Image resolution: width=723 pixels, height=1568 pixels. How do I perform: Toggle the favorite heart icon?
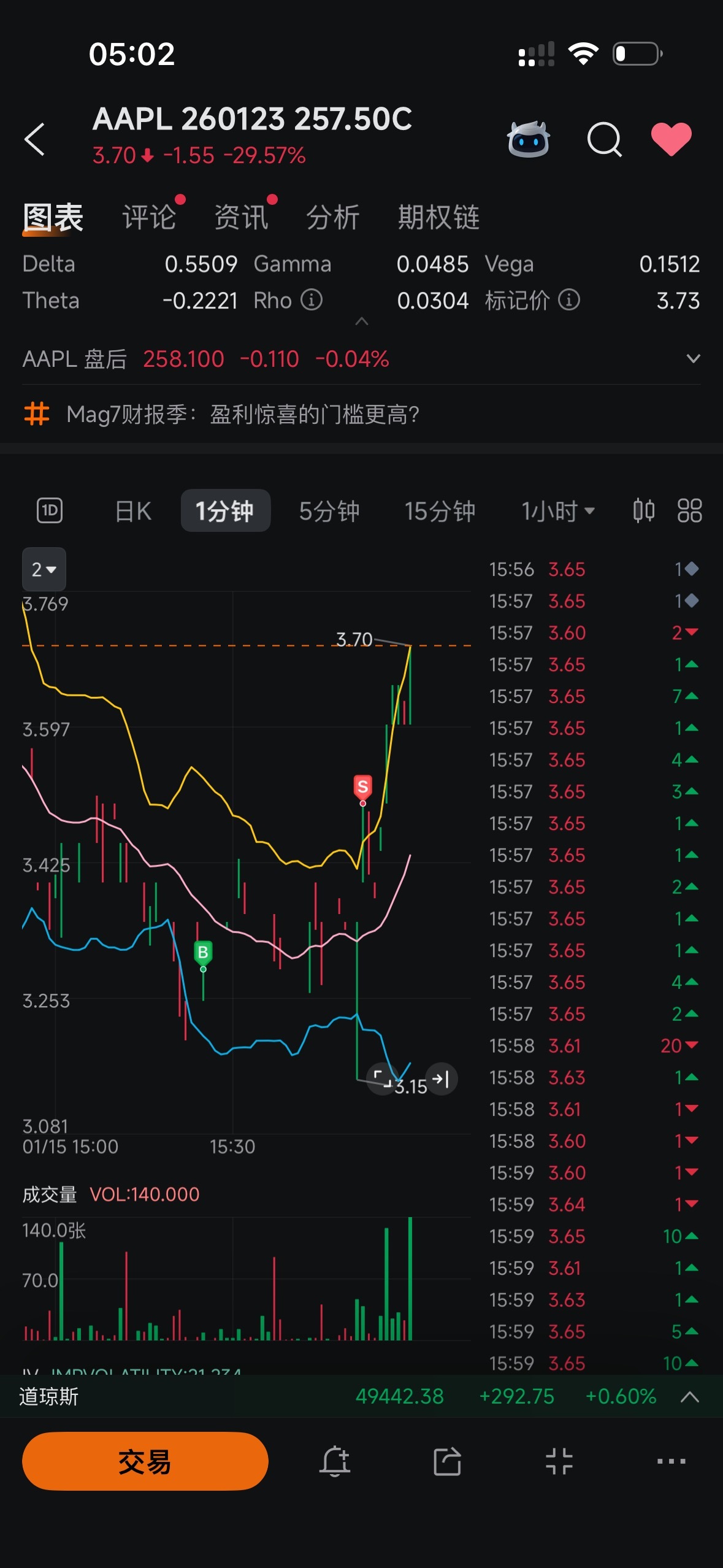click(671, 139)
